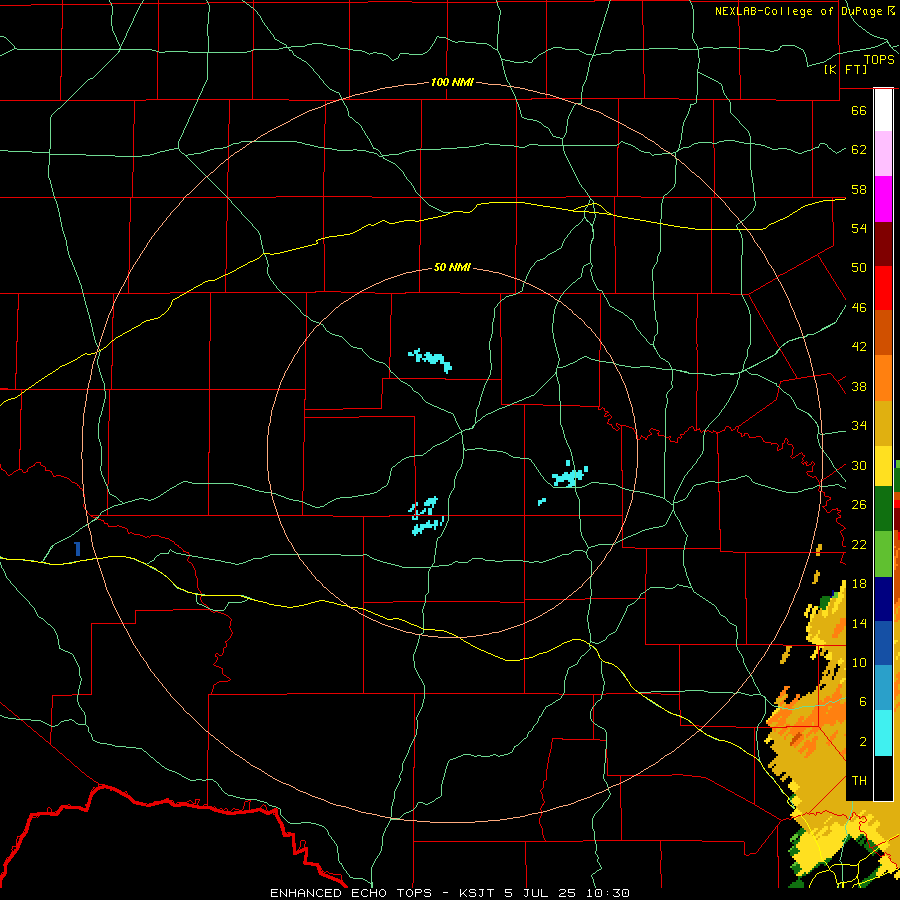
Task: Click the TH threshold label on legend
Action: (859, 781)
